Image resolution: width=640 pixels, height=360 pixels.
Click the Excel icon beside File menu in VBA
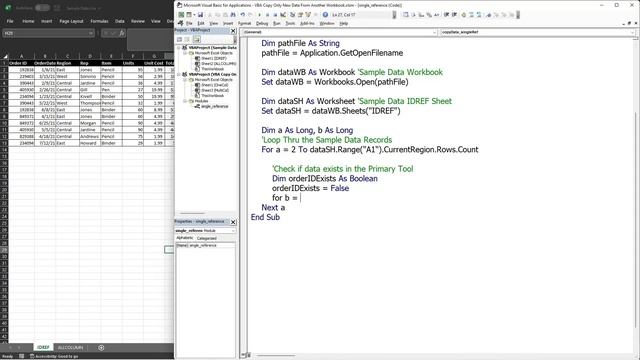(x=180, y=23)
